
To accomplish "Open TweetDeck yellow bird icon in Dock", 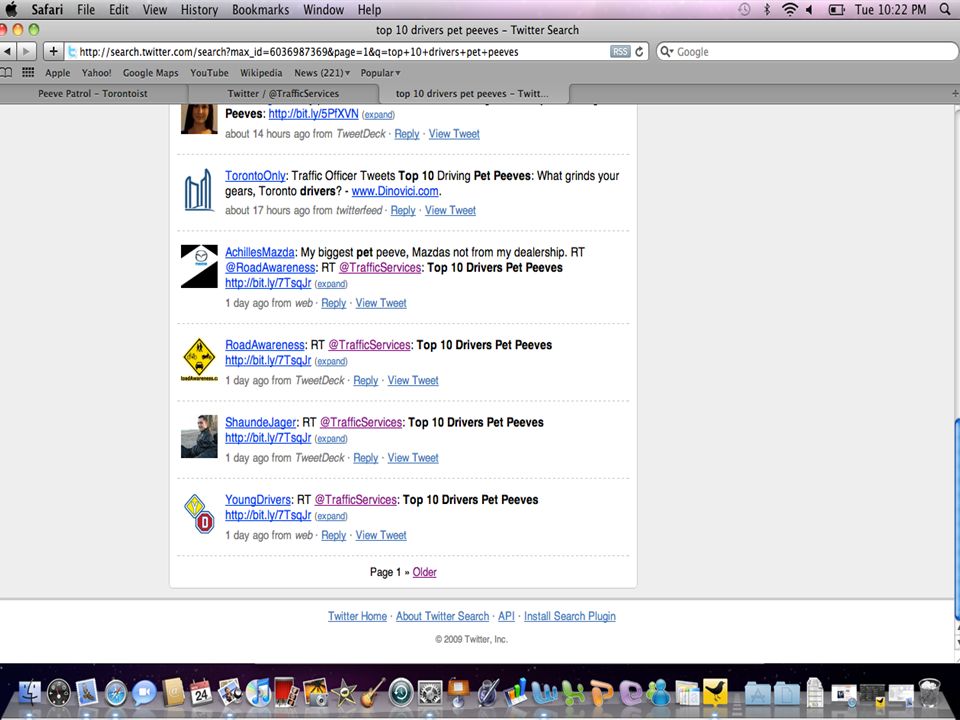I will point(715,693).
